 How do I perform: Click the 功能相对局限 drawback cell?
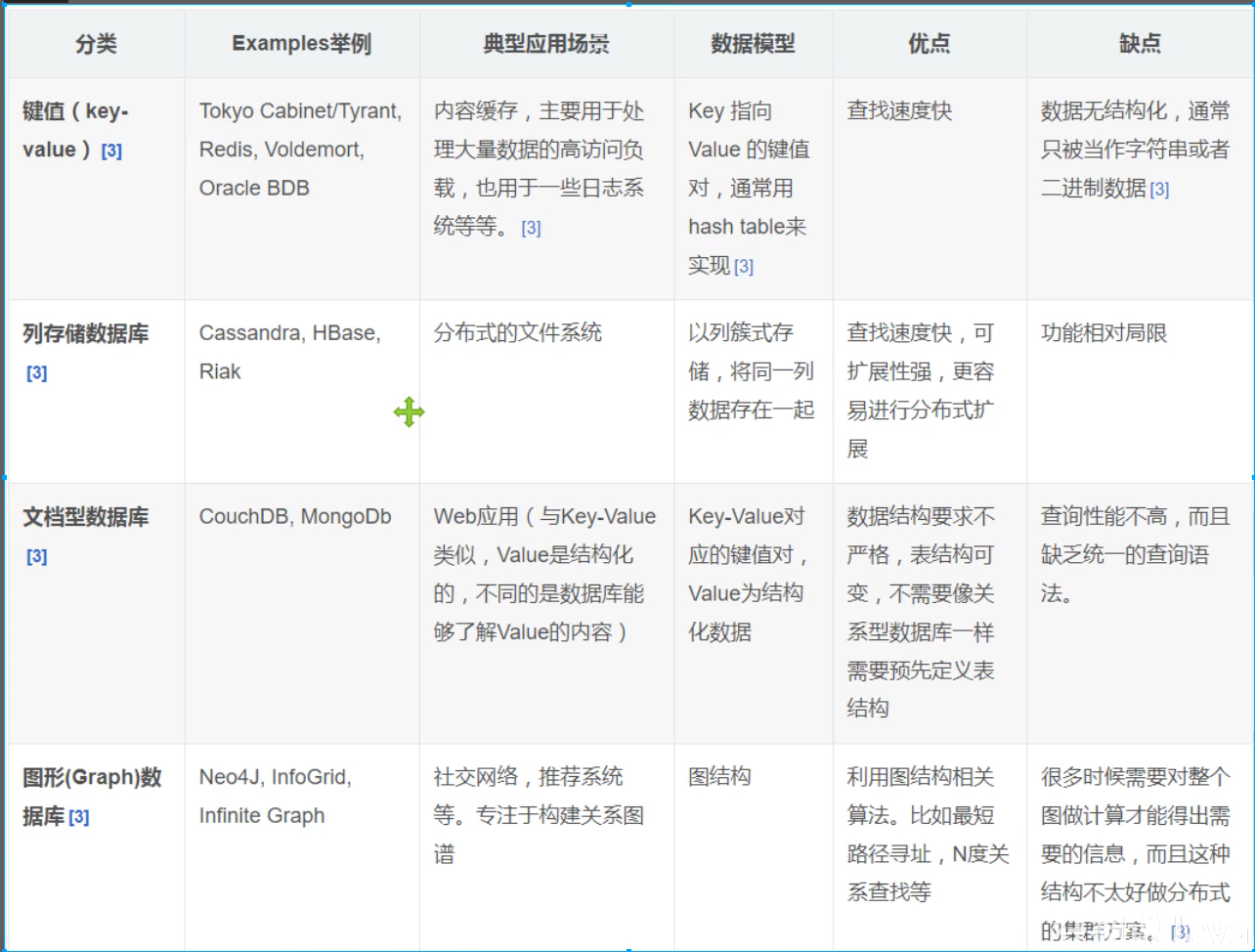pyautogui.click(x=1140, y=391)
